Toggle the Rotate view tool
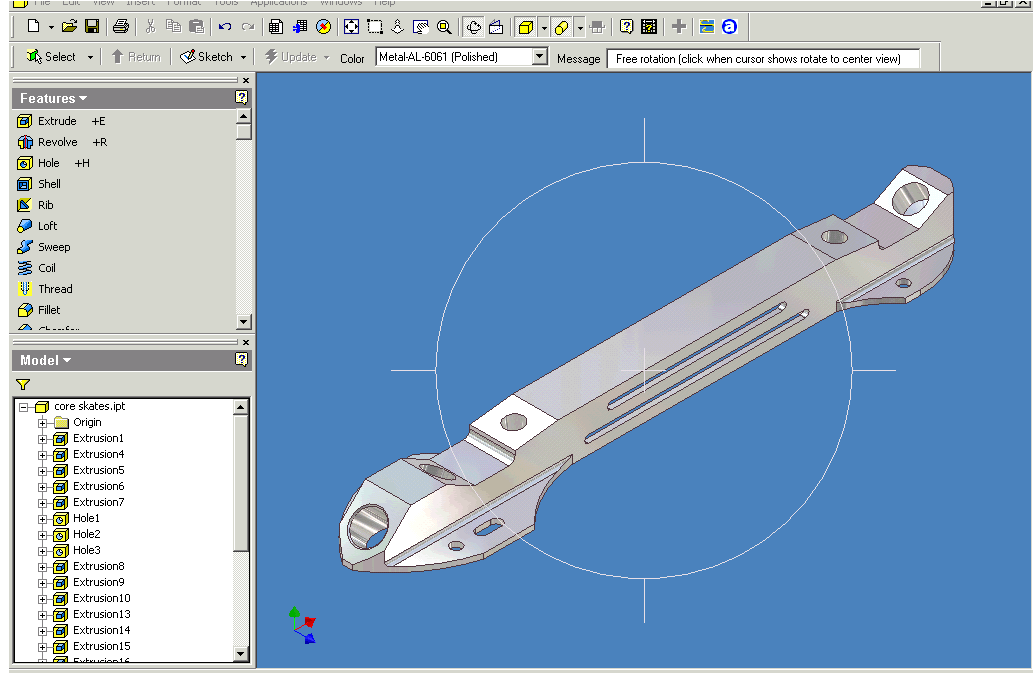Image resolution: width=1033 pixels, height=673 pixels. tap(473, 26)
